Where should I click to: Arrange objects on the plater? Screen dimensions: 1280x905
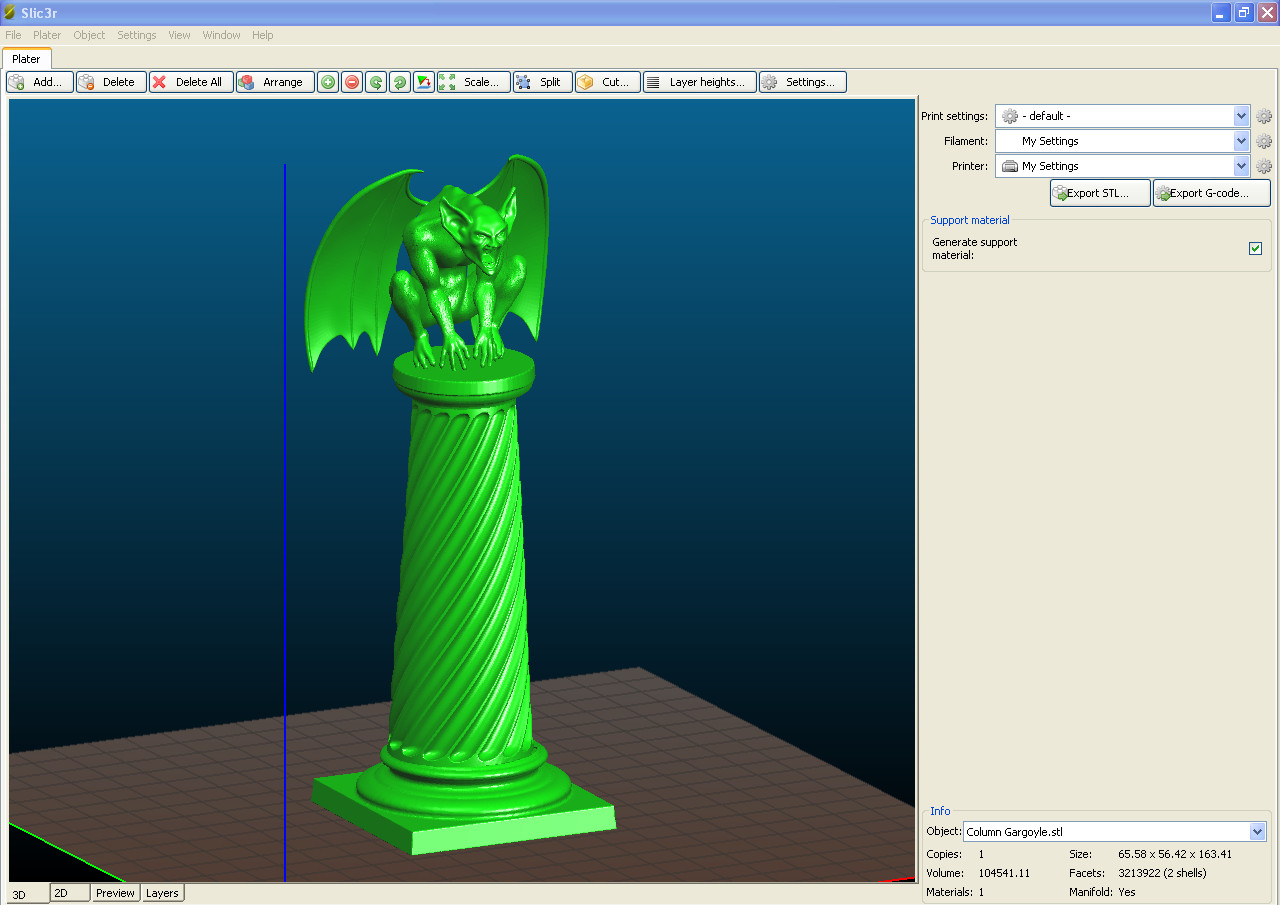[274, 82]
